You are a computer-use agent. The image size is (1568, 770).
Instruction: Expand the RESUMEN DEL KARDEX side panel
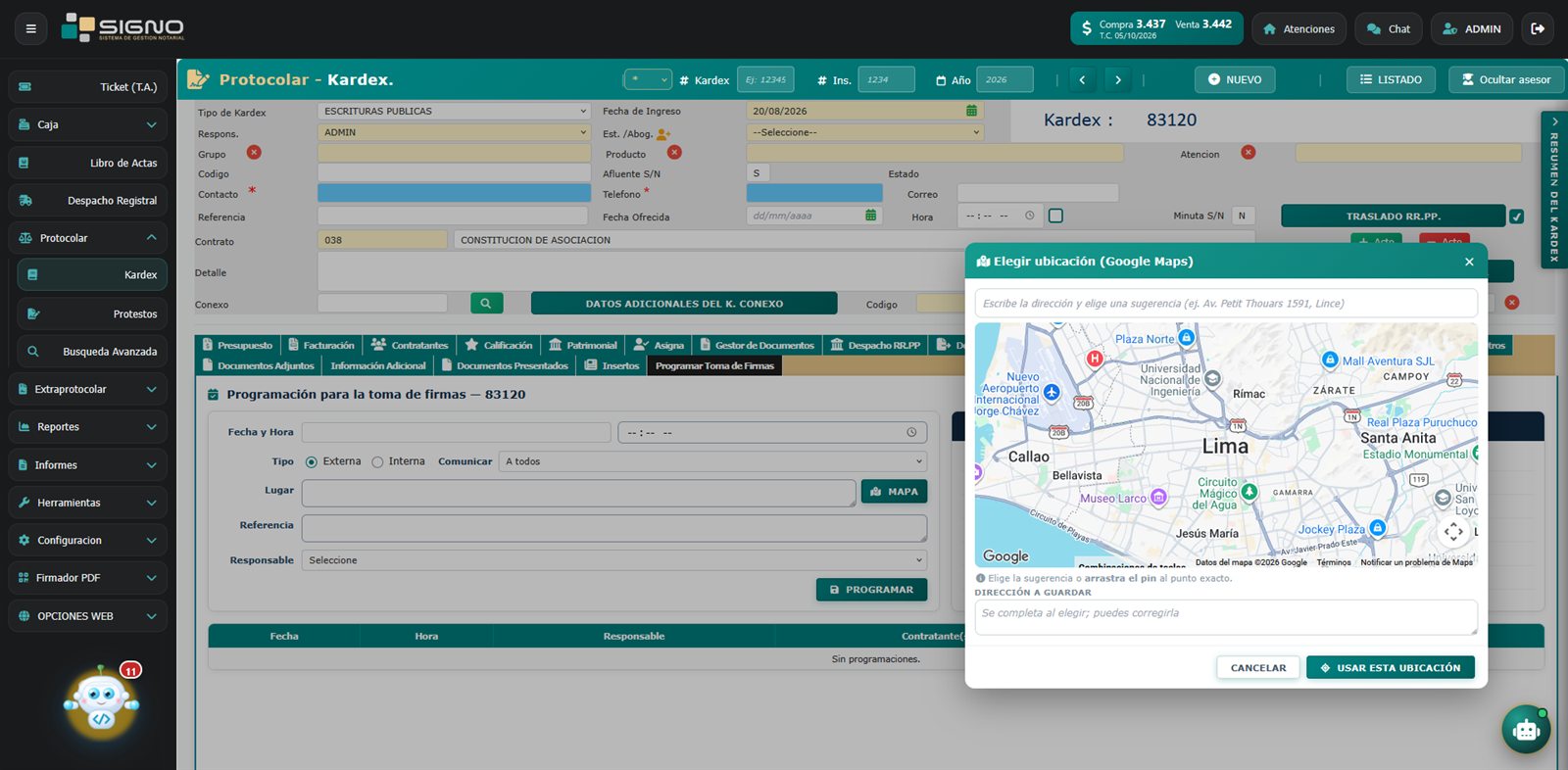coord(1554,190)
